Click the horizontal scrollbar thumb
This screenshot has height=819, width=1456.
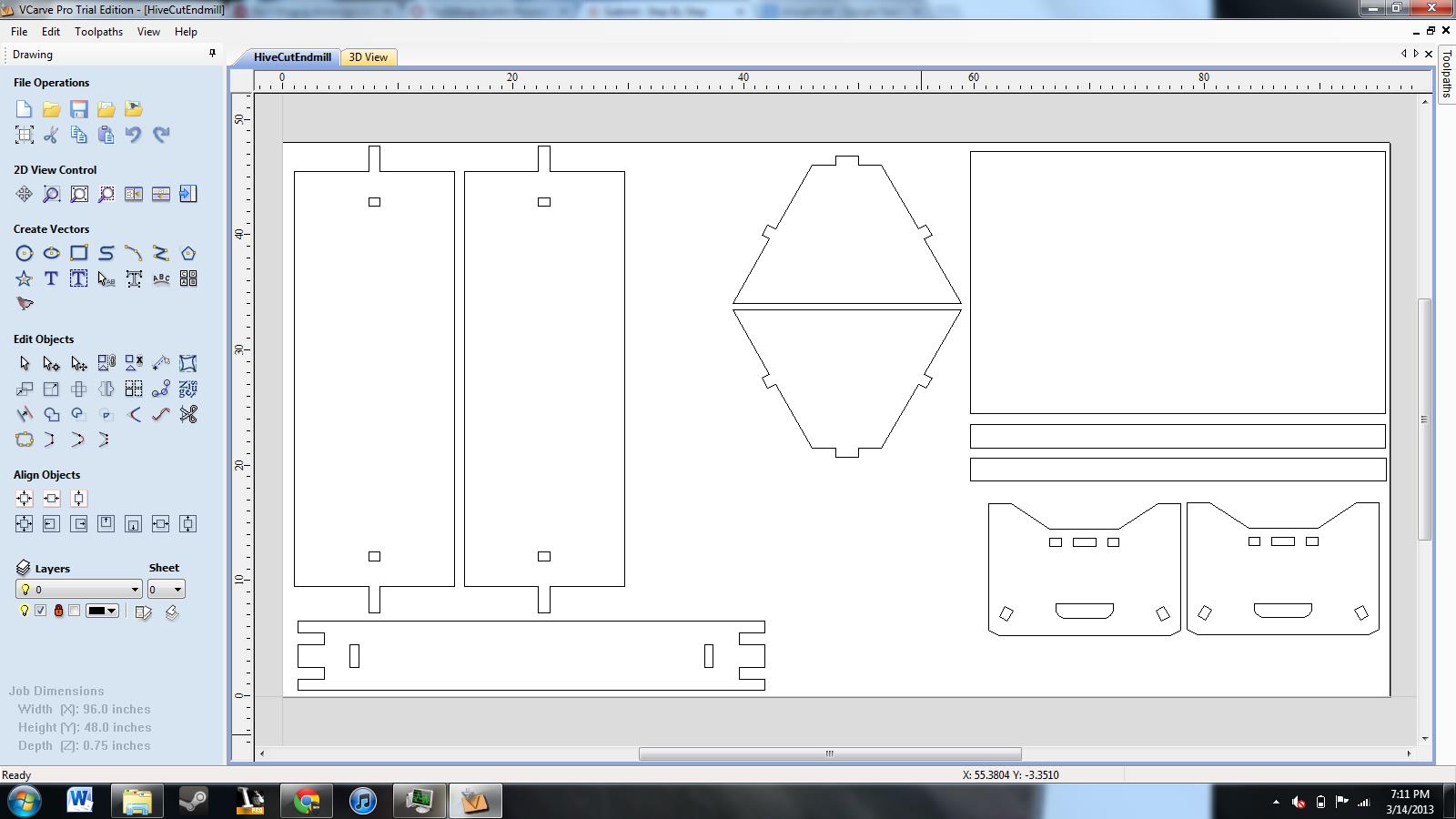pos(830,753)
